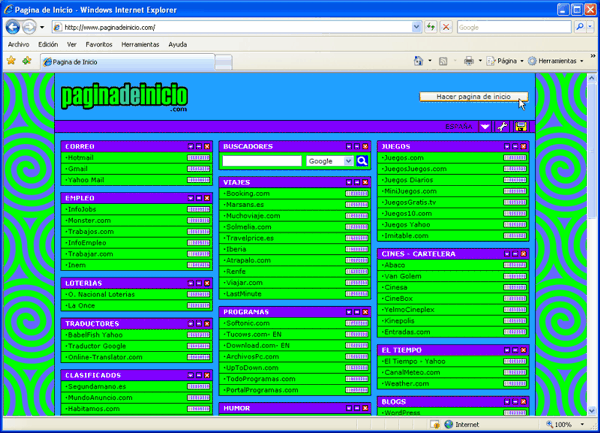The width and height of the screenshot is (600, 433).
Task: Collapse the Viajes panel with minus button
Action: point(356,183)
